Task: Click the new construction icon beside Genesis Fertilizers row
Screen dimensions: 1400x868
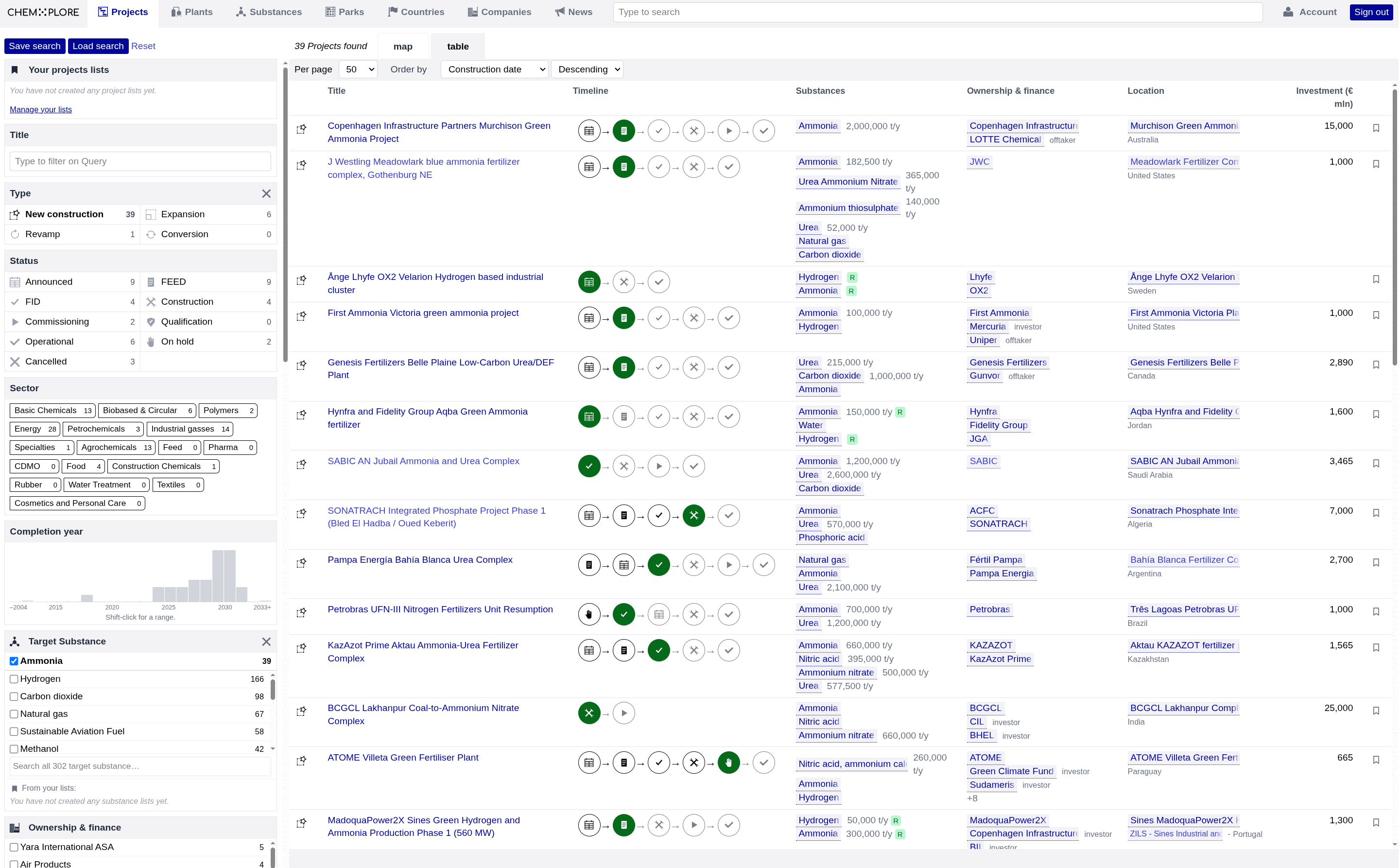Action: [x=301, y=365]
